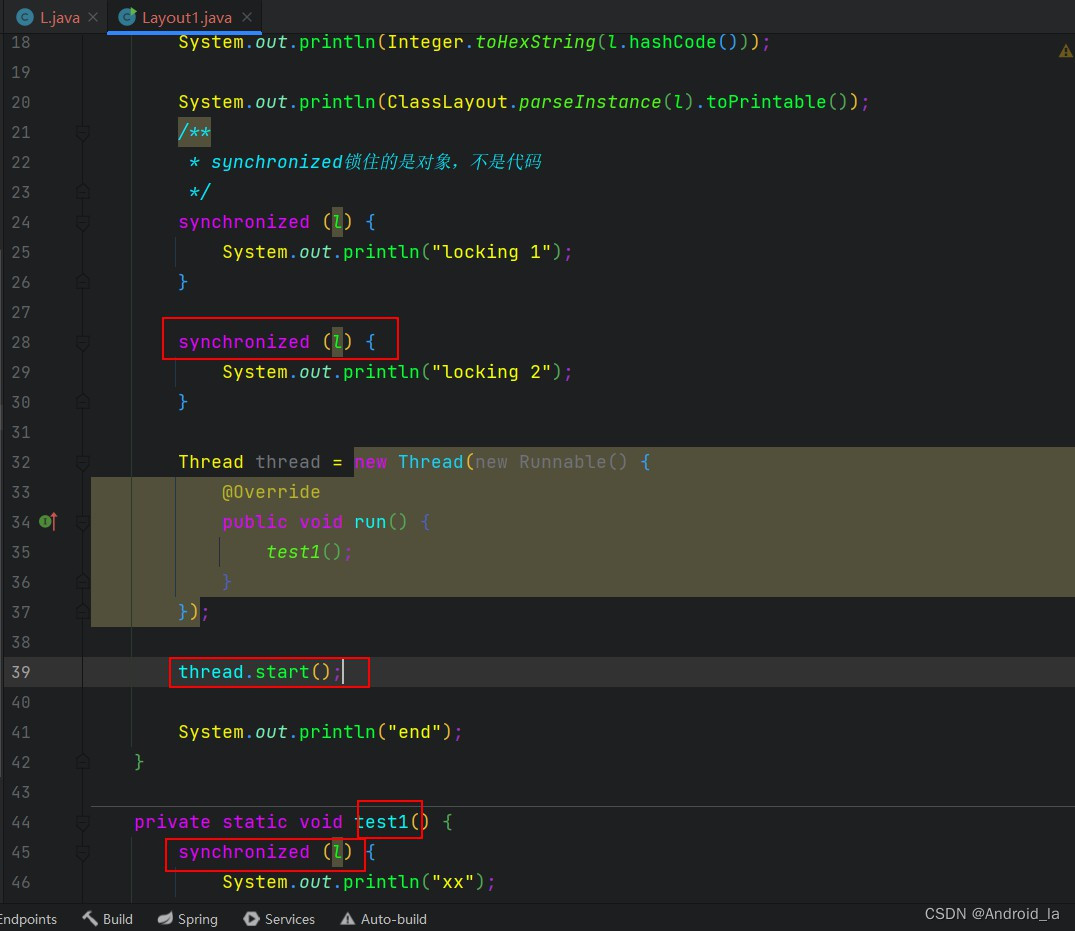This screenshot has height=931, width=1075.
Task: Fold the synchronized block at line 24
Action: [x=83, y=222]
